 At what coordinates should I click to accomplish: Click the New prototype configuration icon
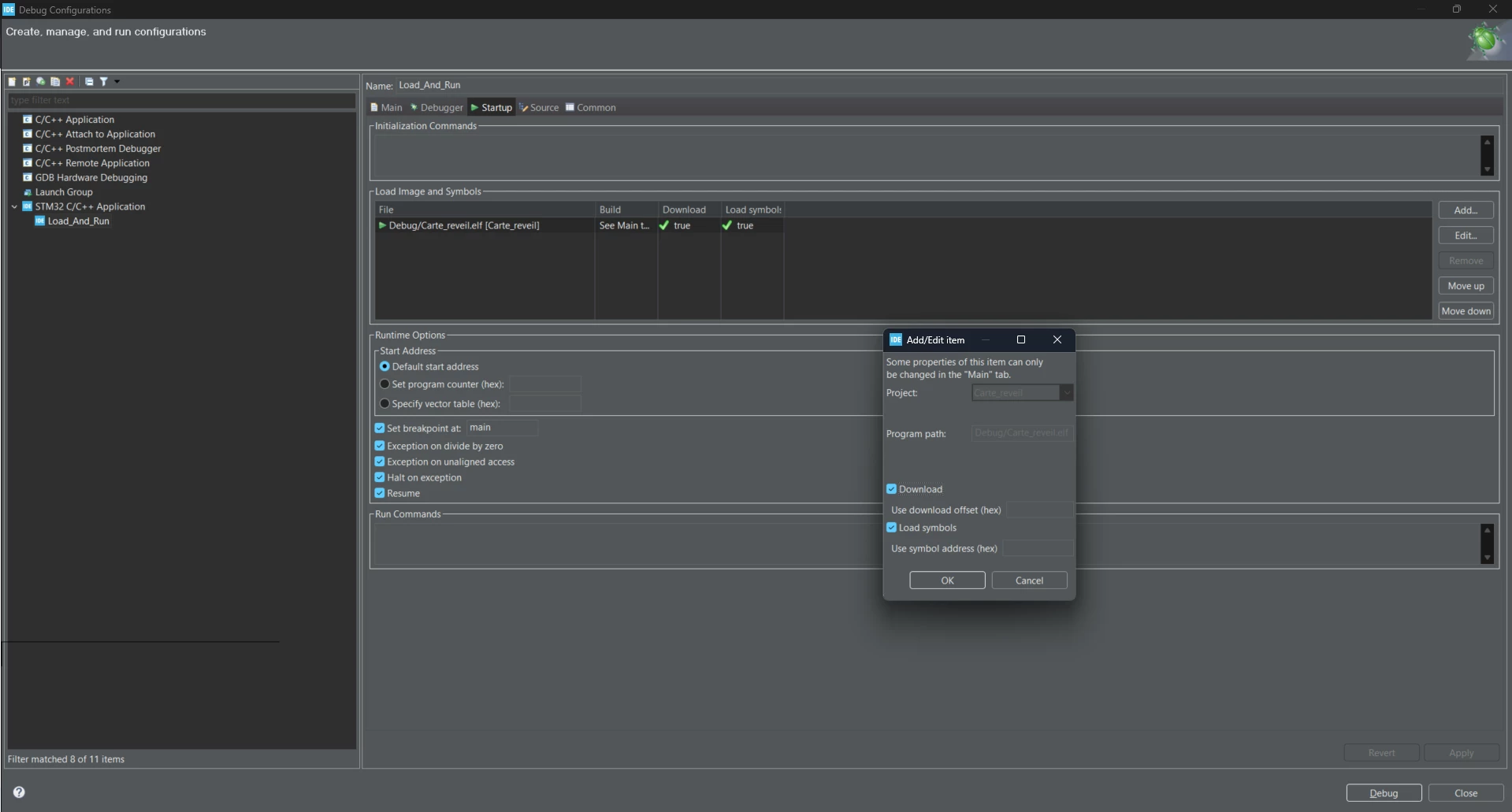pyautogui.click(x=26, y=81)
